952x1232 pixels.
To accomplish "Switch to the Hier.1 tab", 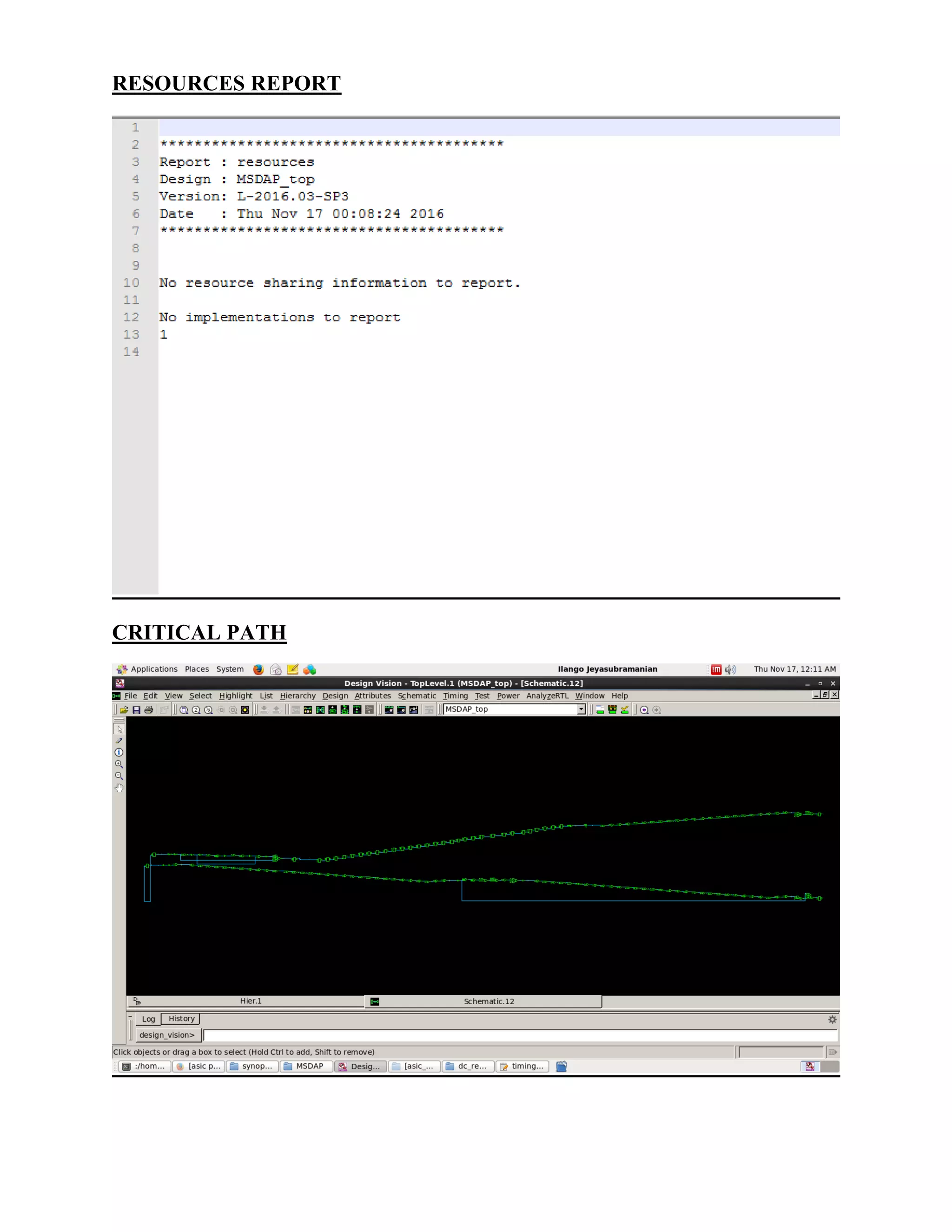I will (x=246, y=1001).
